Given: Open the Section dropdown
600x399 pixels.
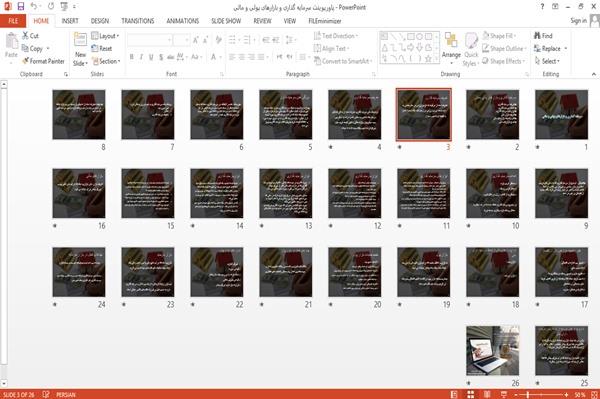Looking at the screenshot, I should point(106,61).
